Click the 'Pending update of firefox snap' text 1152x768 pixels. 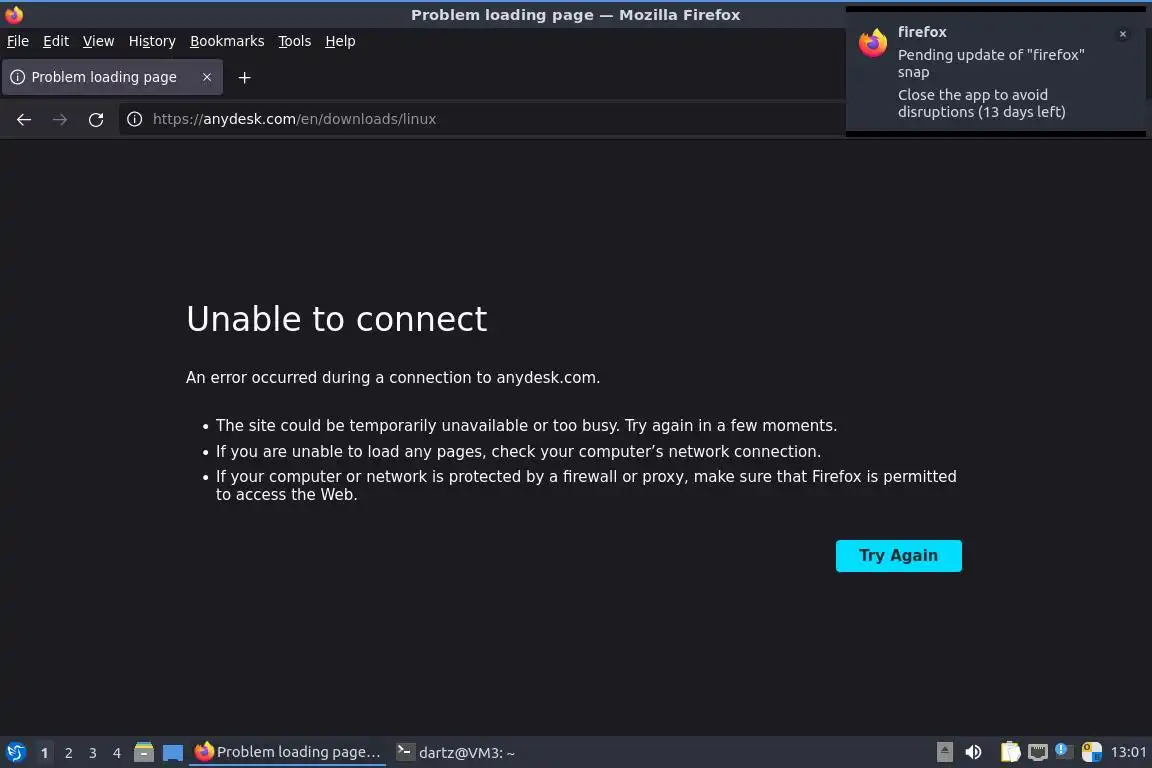pos(990,63)
